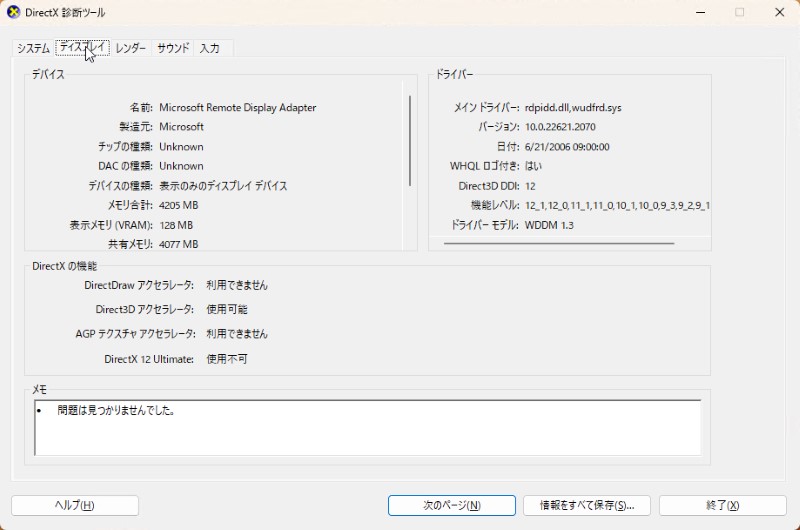
Task: Click device type 表示のみのディスプレイ デバイス
Action: (223, 186)
